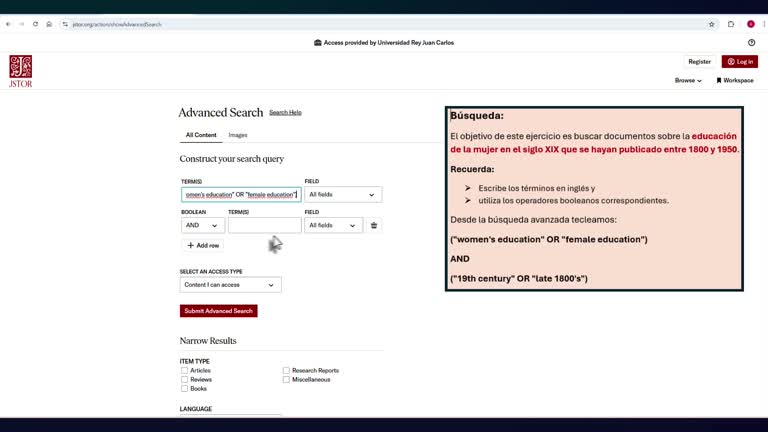Open the browser three-dot menu
The height and width of the screenshot is (432, 768).
click(x=764, y=24)
